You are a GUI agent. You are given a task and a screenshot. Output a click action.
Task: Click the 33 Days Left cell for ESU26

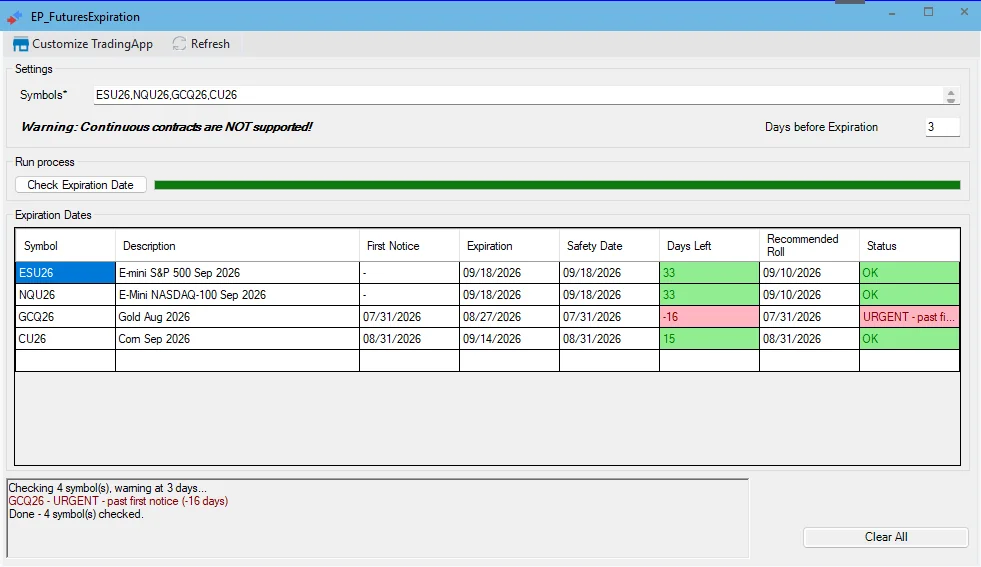coord(709,273)
